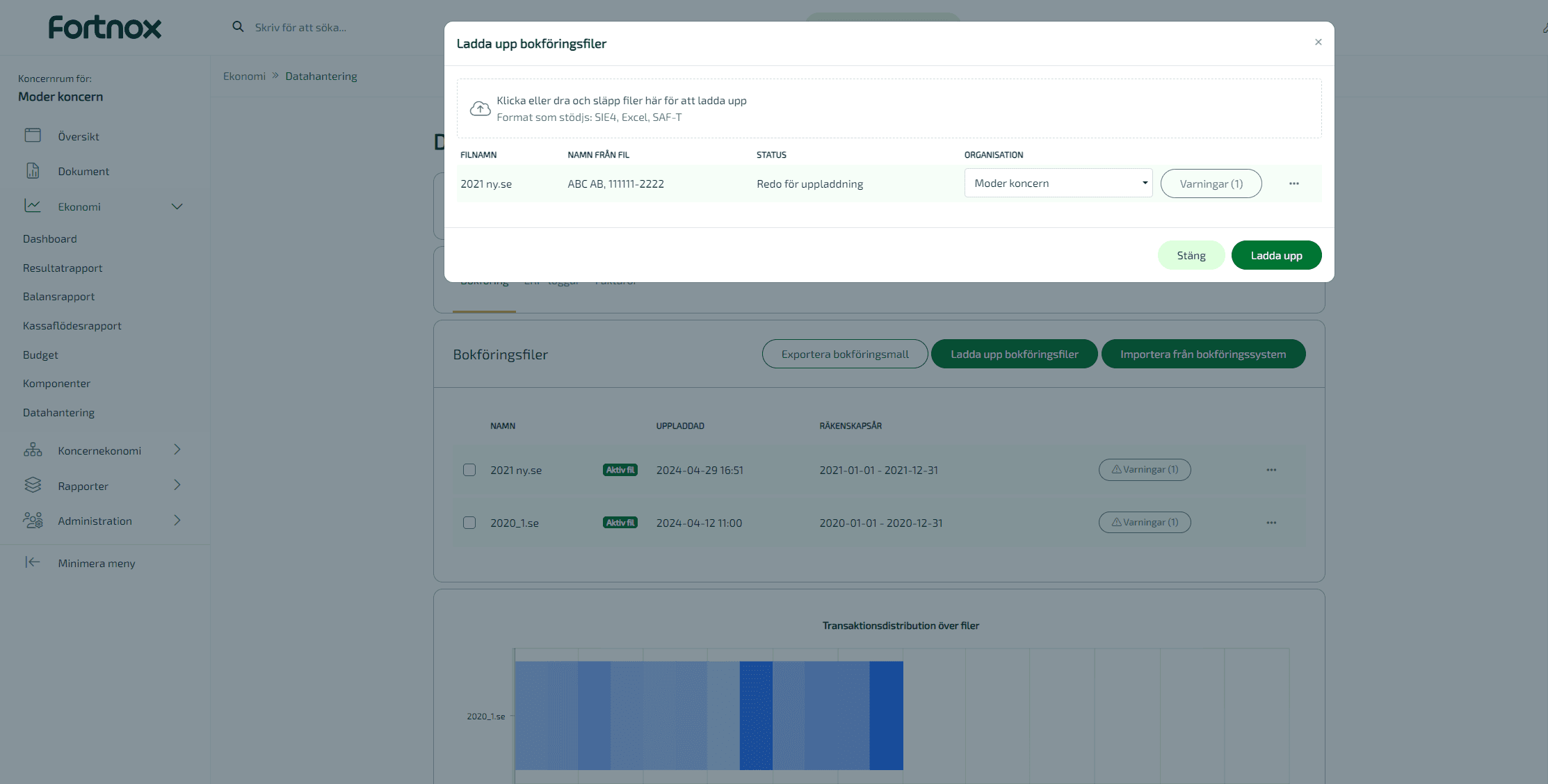Click the Stäng button
1548x784 pixels.
1191,255
